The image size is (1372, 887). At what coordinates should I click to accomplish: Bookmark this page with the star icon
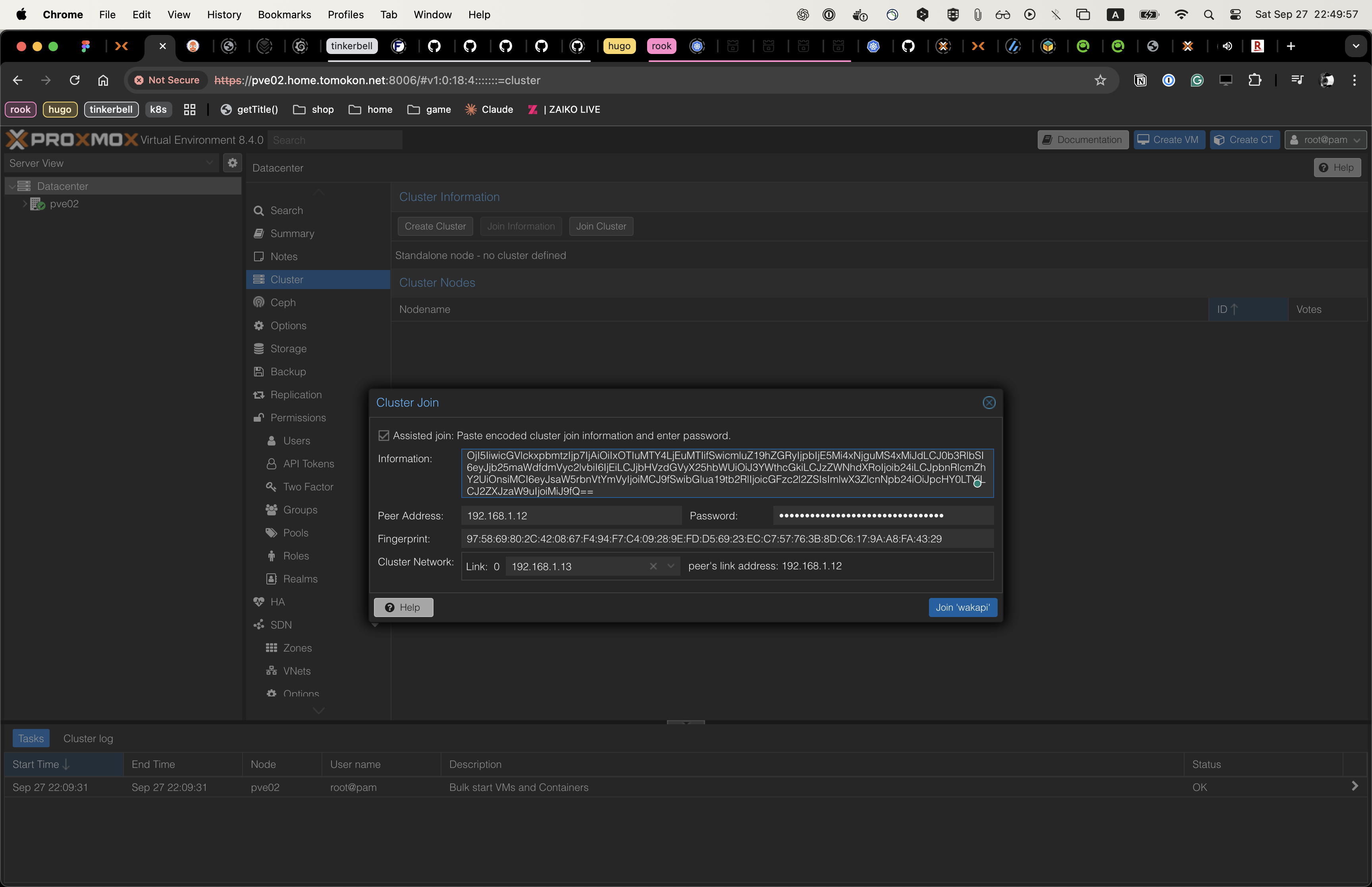coord(1100,80)
